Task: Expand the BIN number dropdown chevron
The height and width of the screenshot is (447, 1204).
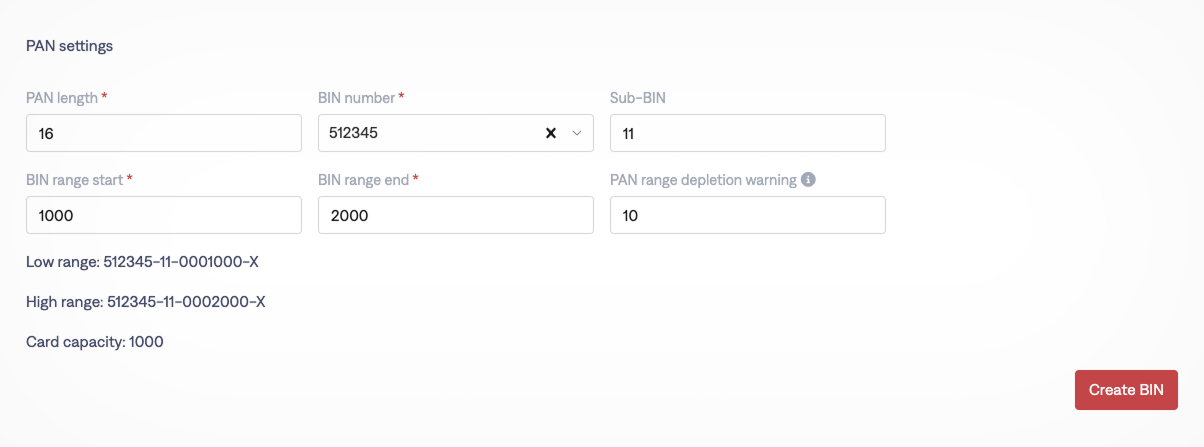Action: (576, 133)
